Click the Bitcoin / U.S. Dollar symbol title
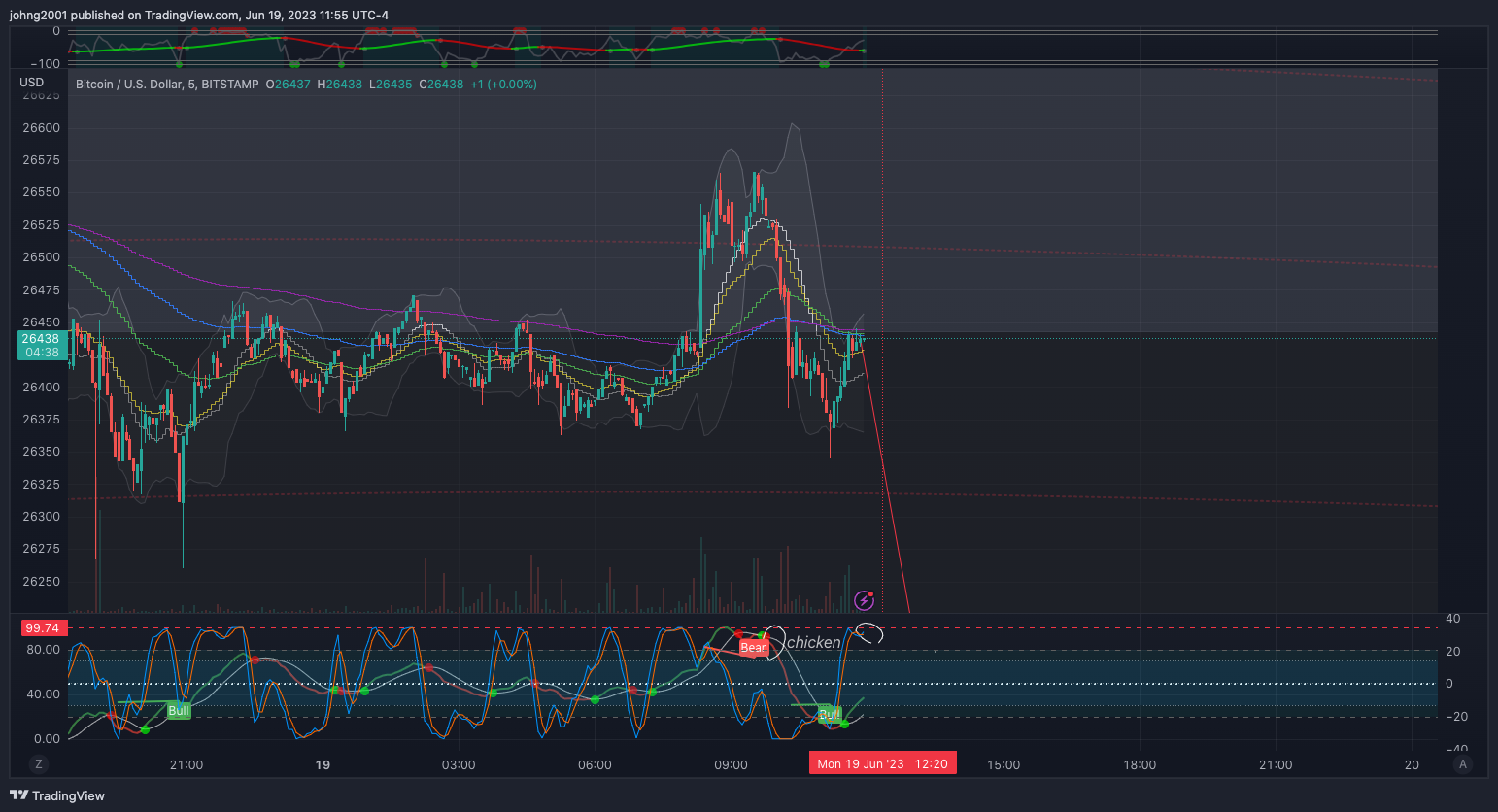 click(x=167, y=85)
